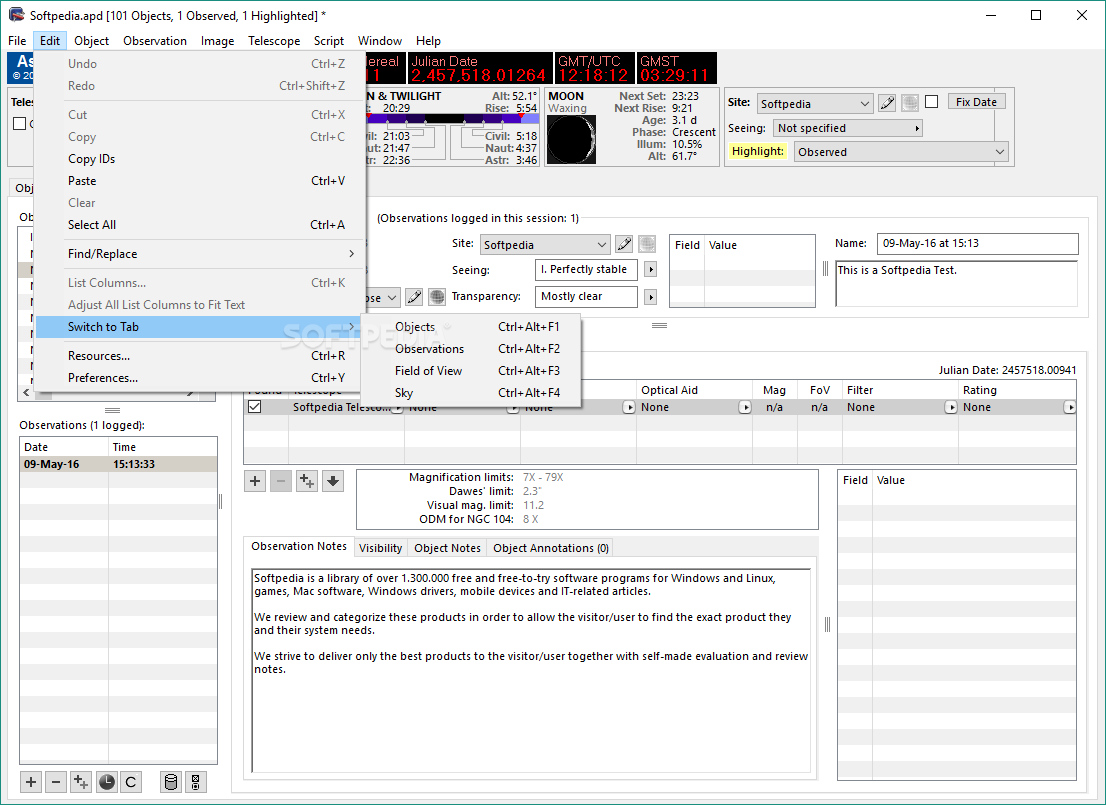Click into the Observation Notes text area
The width and height of the screenshot is (1106, 805).
(531, 670)
